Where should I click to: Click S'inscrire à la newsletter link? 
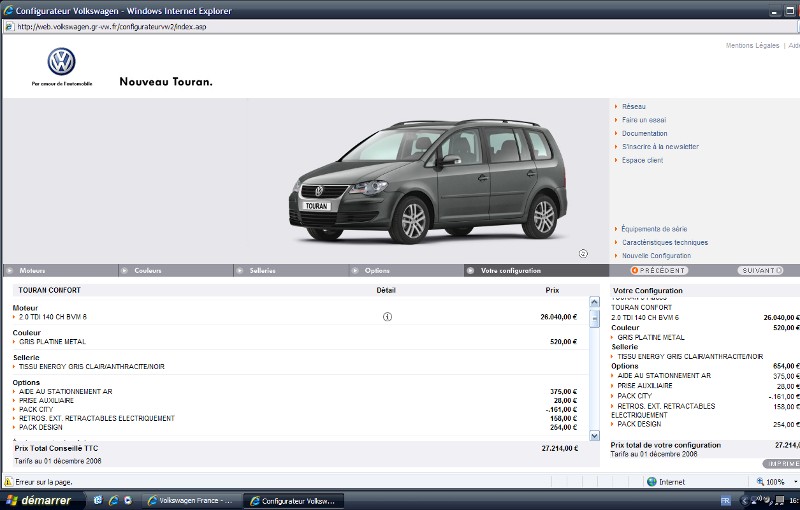(x=660, y=146)
